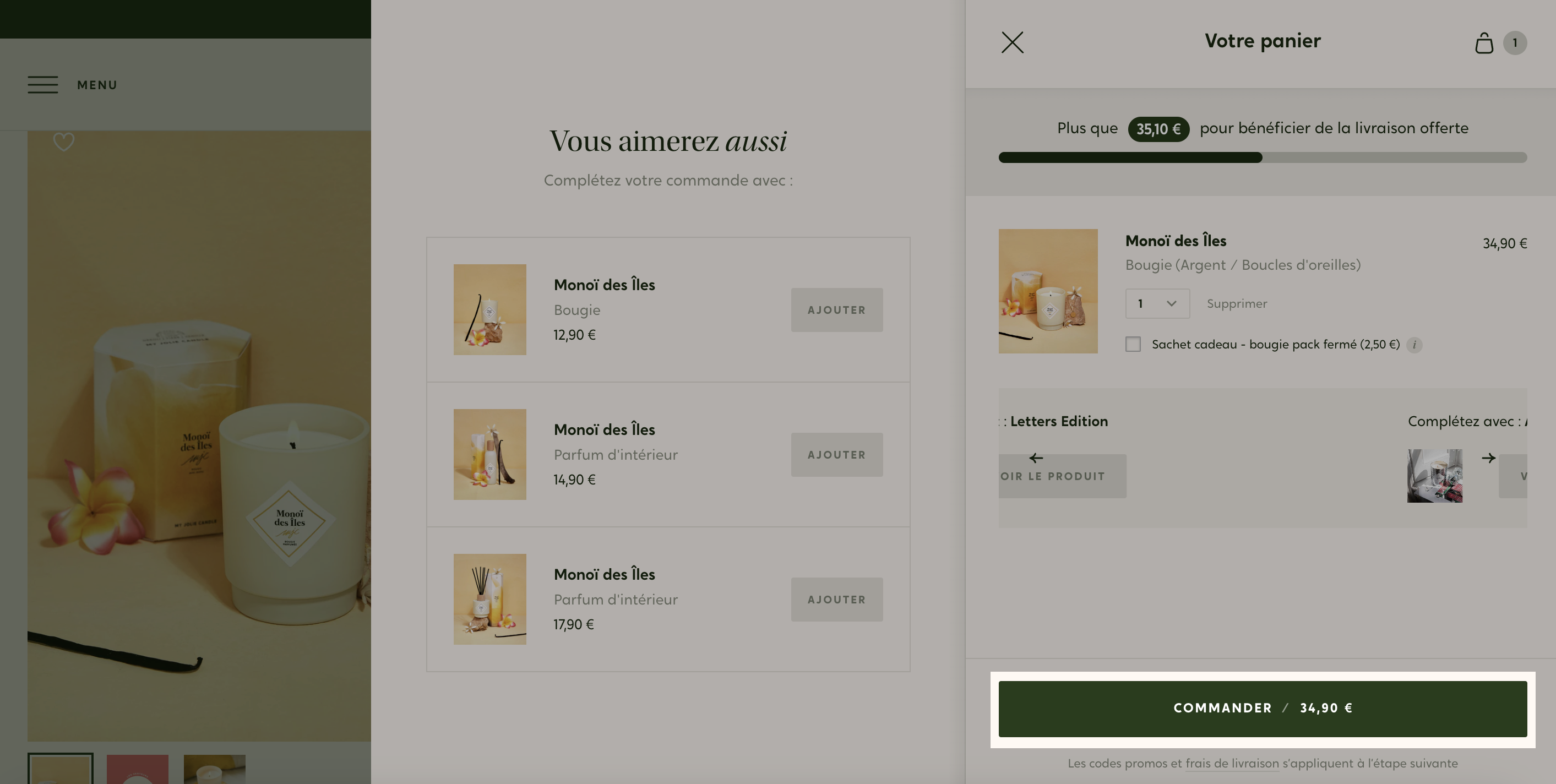Click the 34,90 € cart item price
Screen dimensions: 1556x784
1505,243
